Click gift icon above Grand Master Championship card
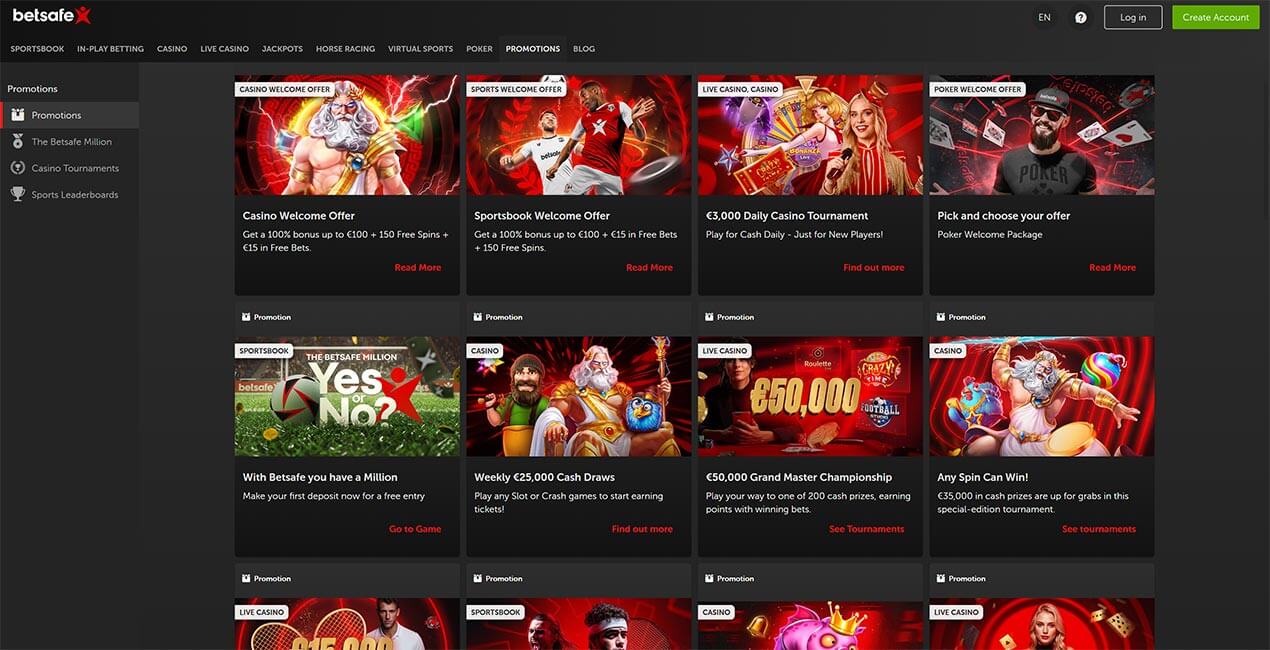Viewport: 1270px width, 650px height. (709, 317)
